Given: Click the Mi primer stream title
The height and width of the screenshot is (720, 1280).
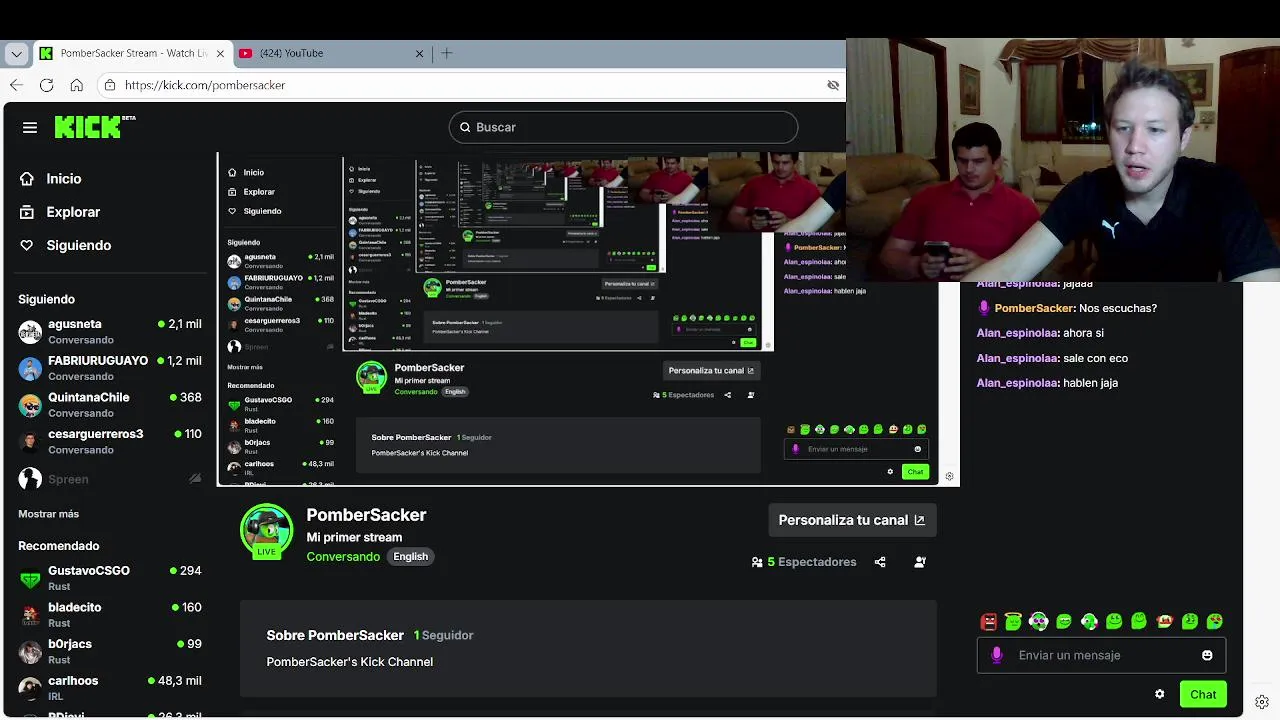Looking at the screenshot, I should click(x=354, y=537).
